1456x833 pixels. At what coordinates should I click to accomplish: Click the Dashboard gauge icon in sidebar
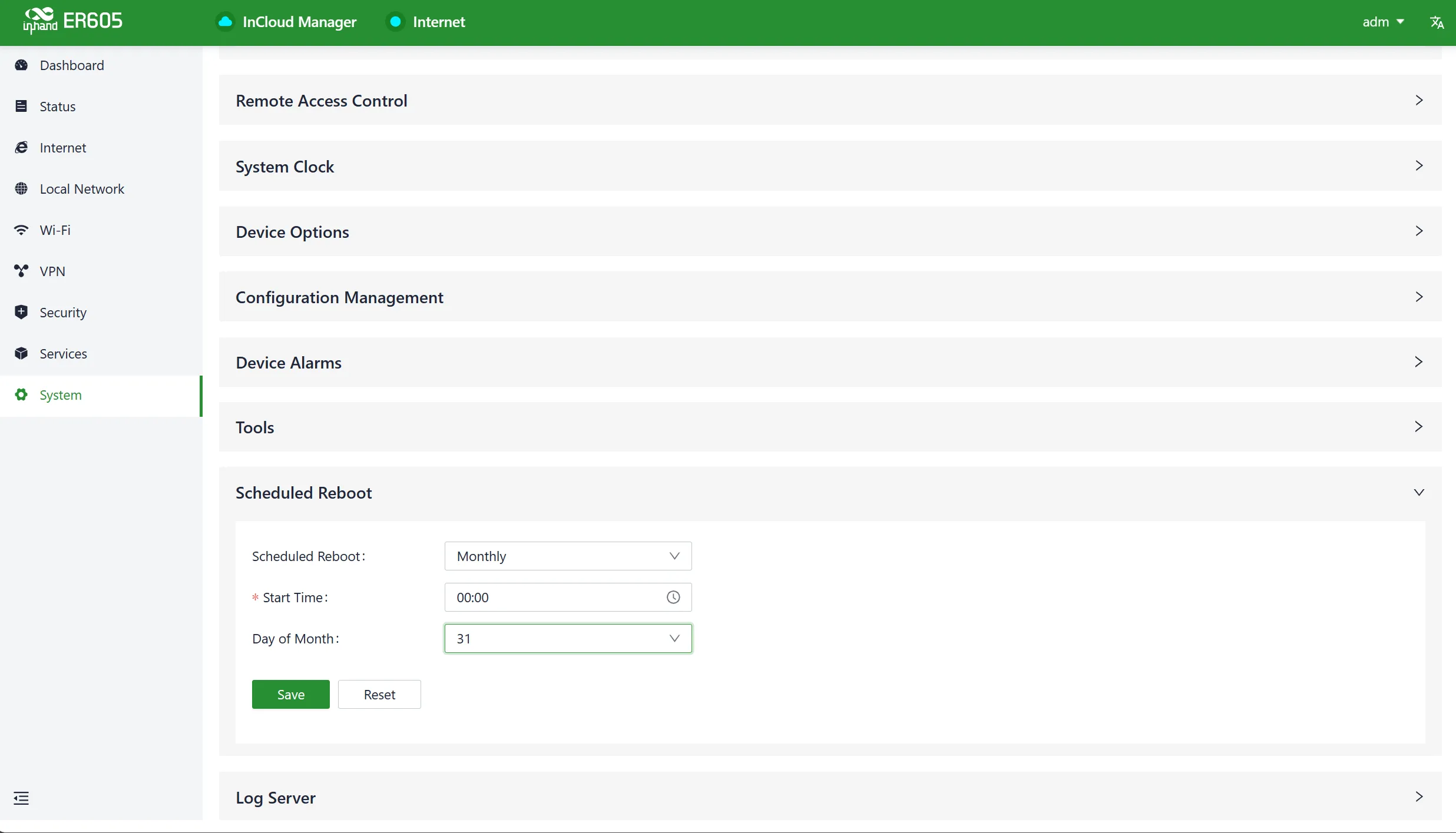tap(21, 65)
